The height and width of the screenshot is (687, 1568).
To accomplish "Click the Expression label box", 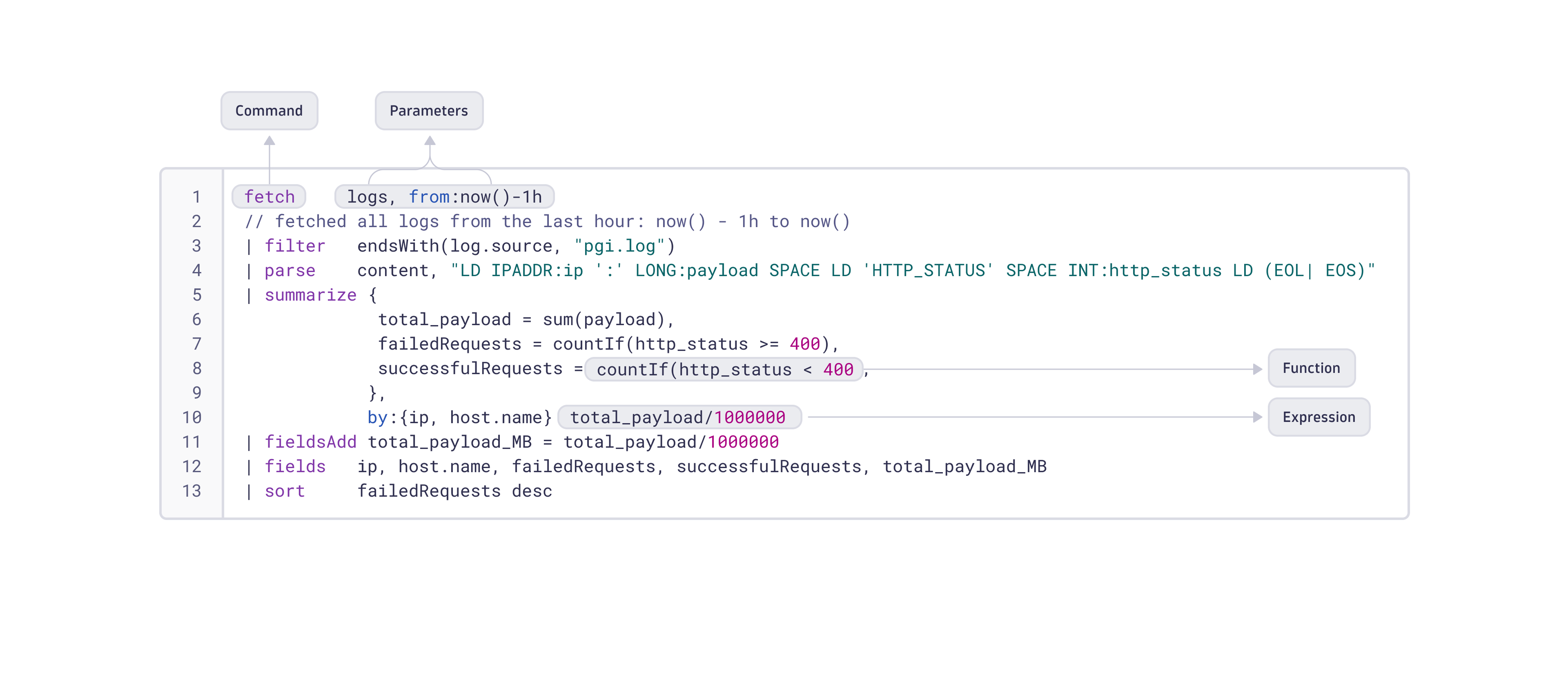I will [1319, 417].
